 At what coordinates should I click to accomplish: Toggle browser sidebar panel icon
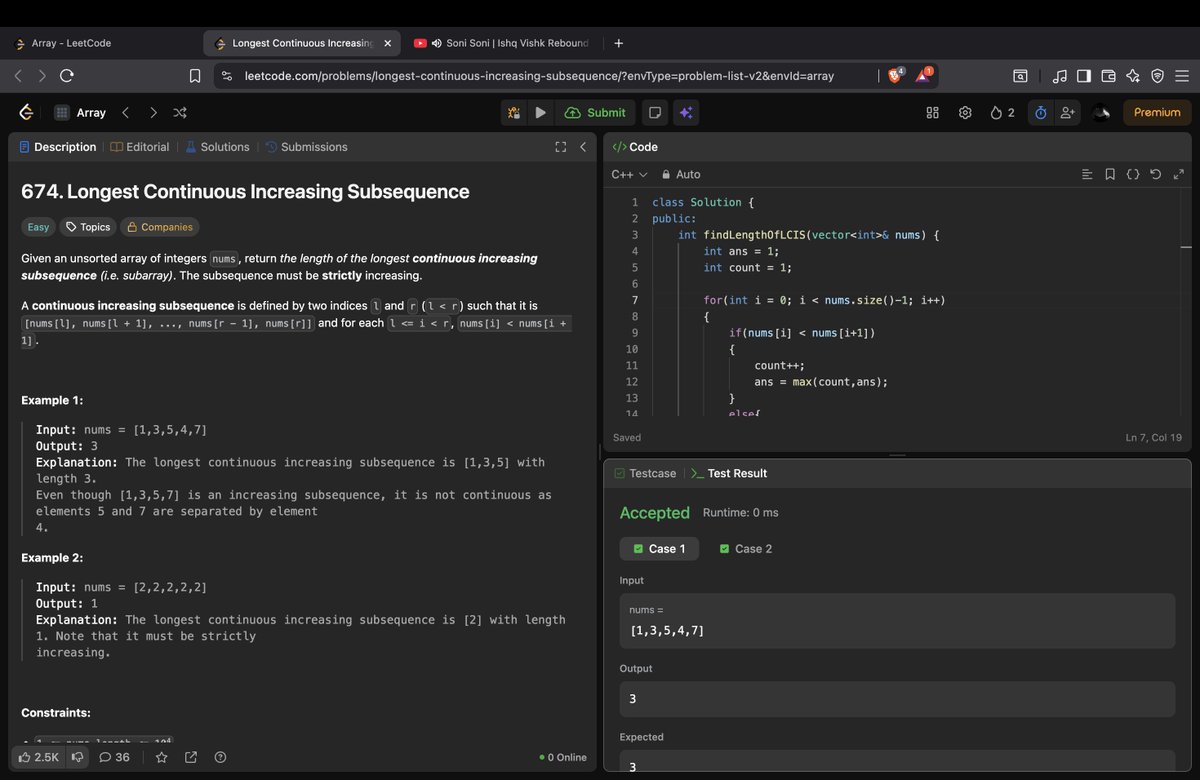click(1083, 76)
